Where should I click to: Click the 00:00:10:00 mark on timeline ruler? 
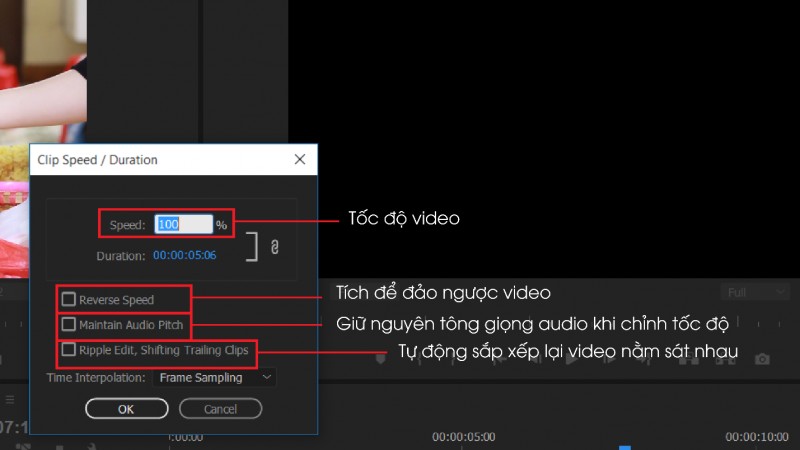757,437
